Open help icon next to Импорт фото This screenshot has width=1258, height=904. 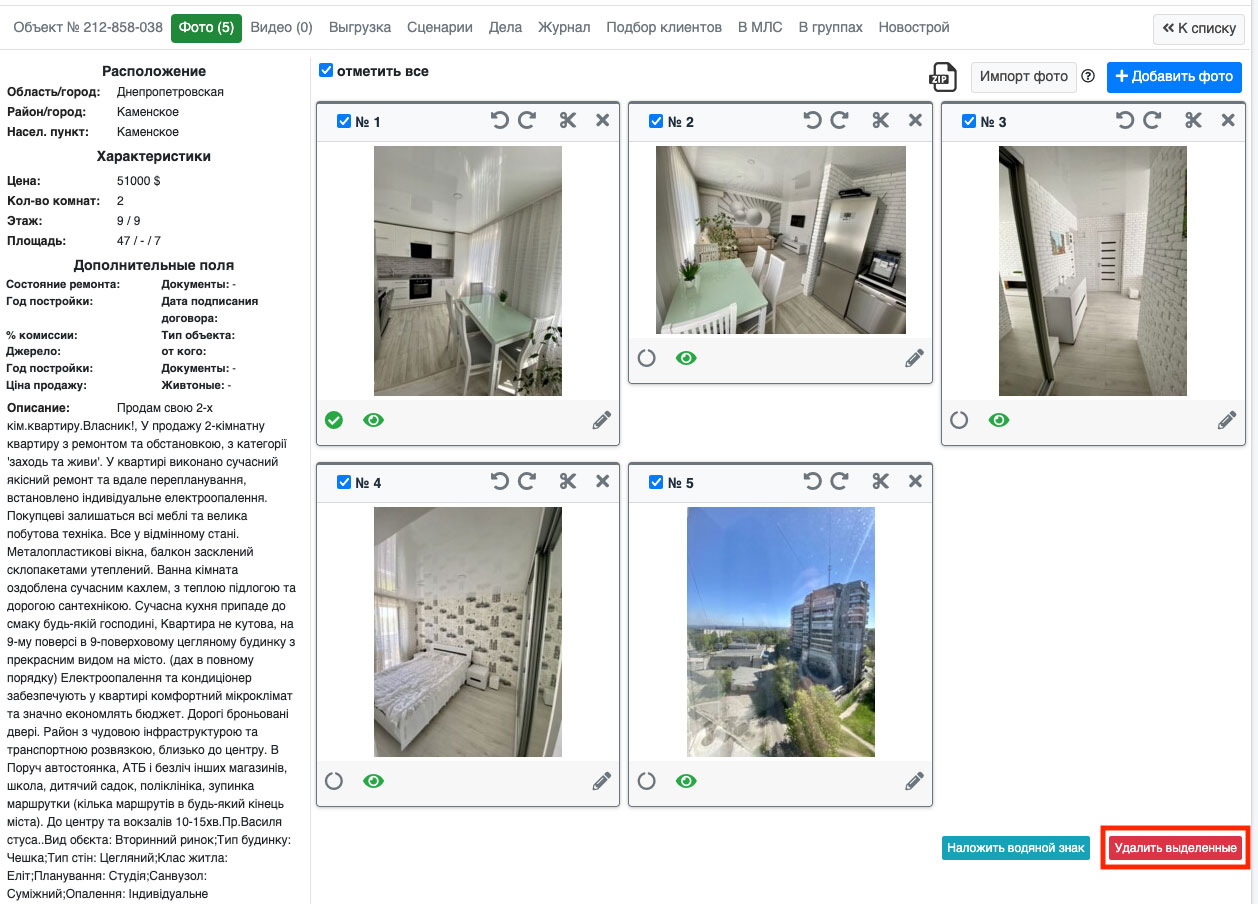coord(1088,77)
